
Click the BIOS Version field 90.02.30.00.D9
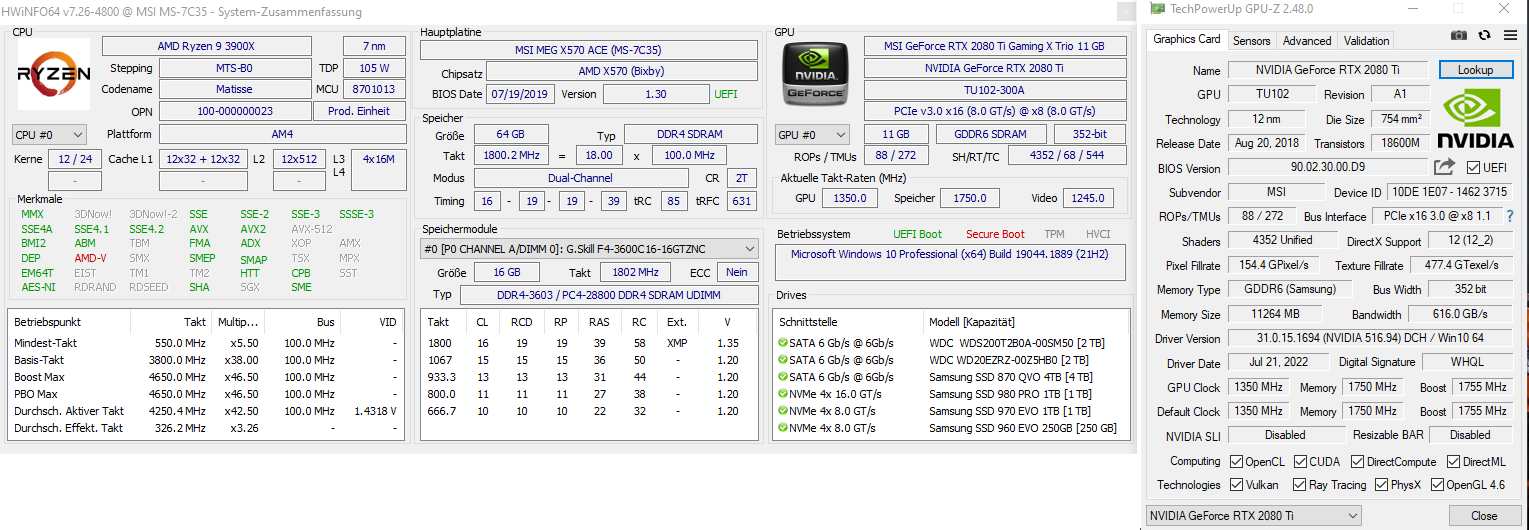pos(1327,168)
